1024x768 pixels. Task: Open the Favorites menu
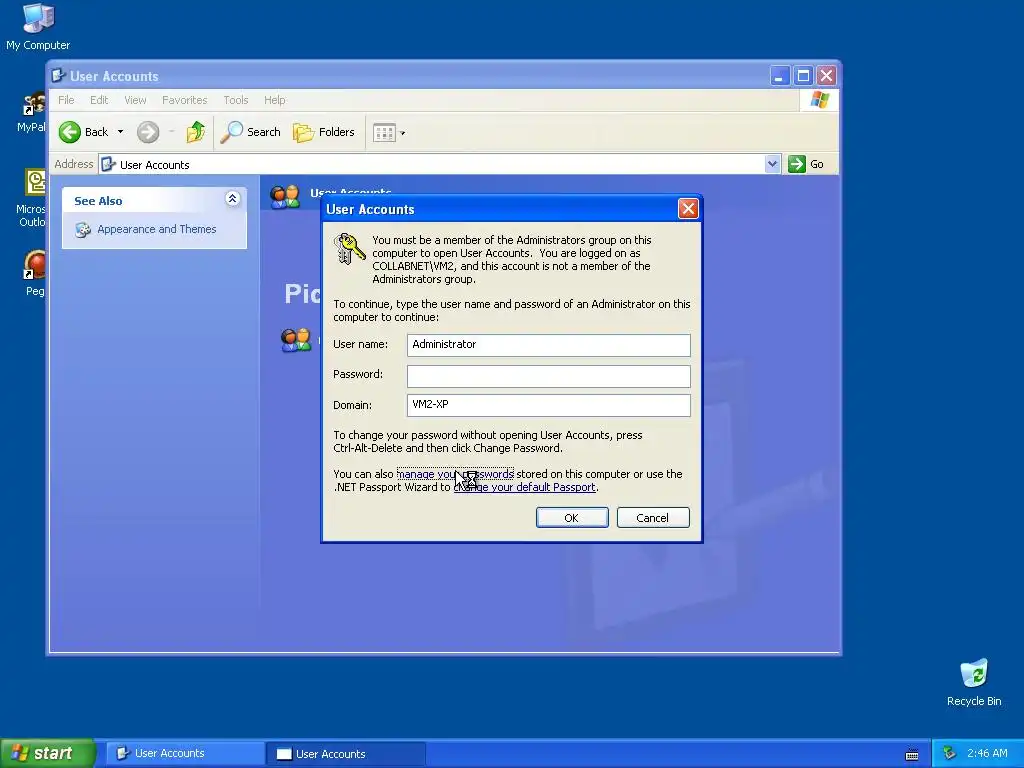[184, 100]
